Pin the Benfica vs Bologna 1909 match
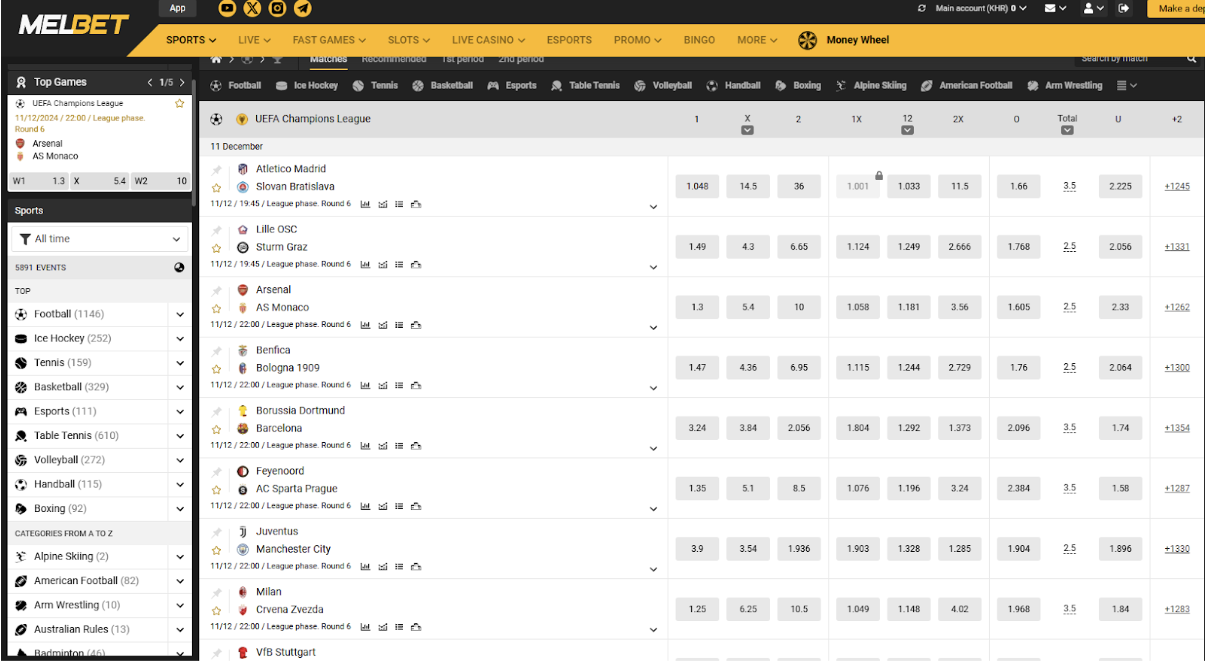1208x666 pixels. click(x=216, y=350)
